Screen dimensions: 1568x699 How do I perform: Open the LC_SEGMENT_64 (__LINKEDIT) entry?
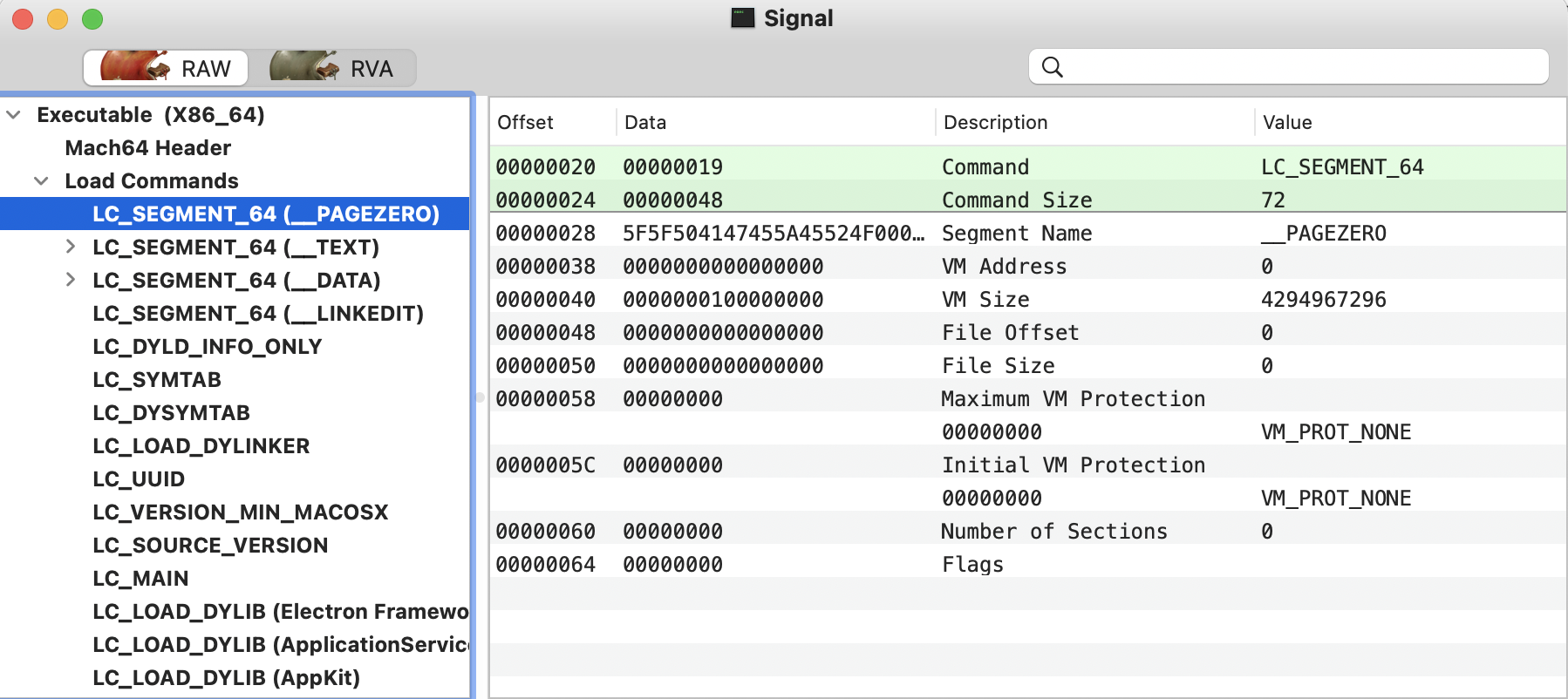click(257, 314)
